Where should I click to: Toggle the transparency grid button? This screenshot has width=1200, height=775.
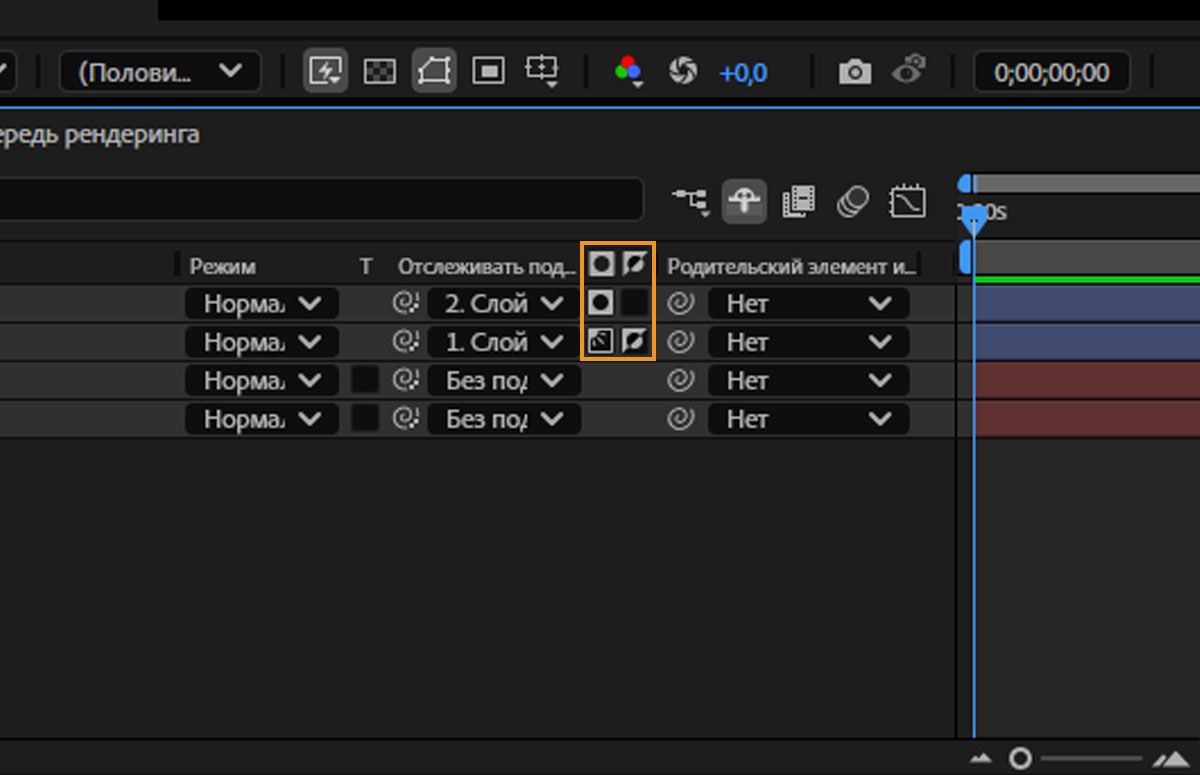(379, 71)
